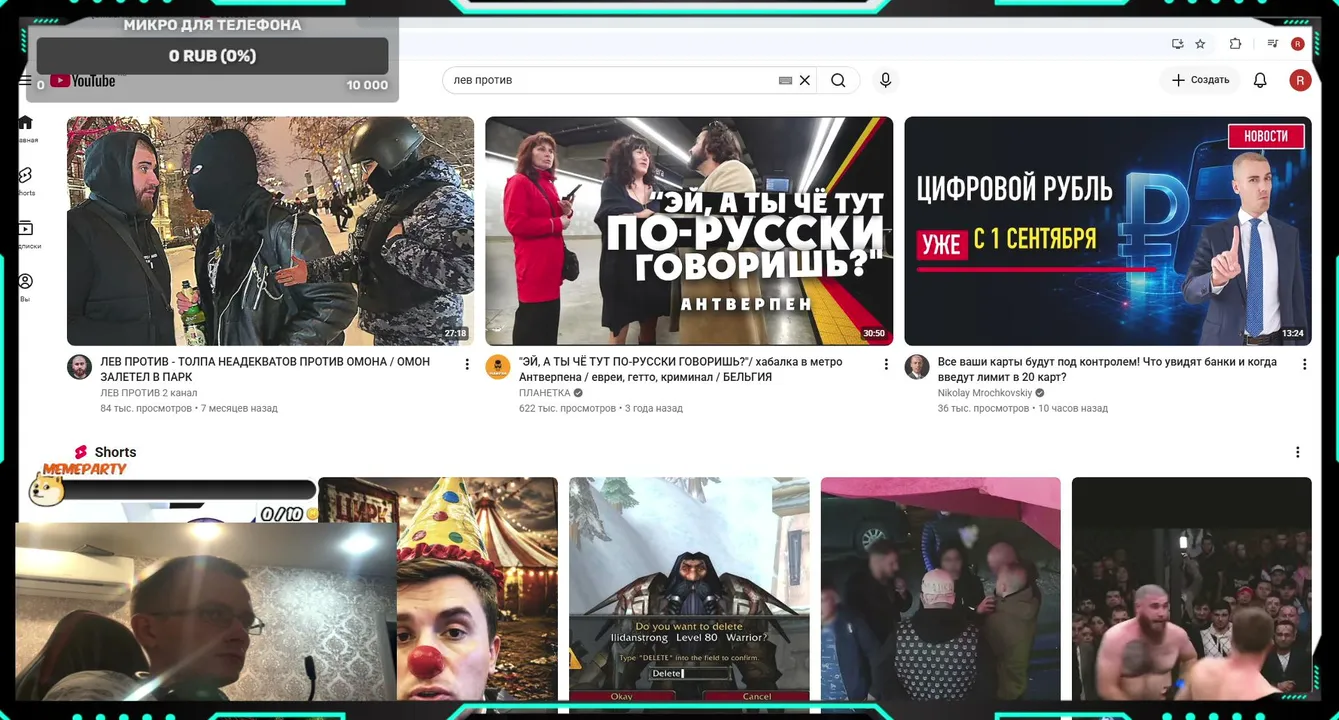This screenshot has height=720, width=1339.
Task: Open options for the digital ruble video
Action: (x=1304, y=365)
